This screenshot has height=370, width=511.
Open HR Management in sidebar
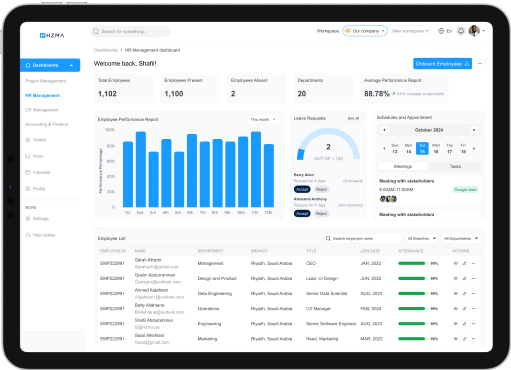click(43, 95)
